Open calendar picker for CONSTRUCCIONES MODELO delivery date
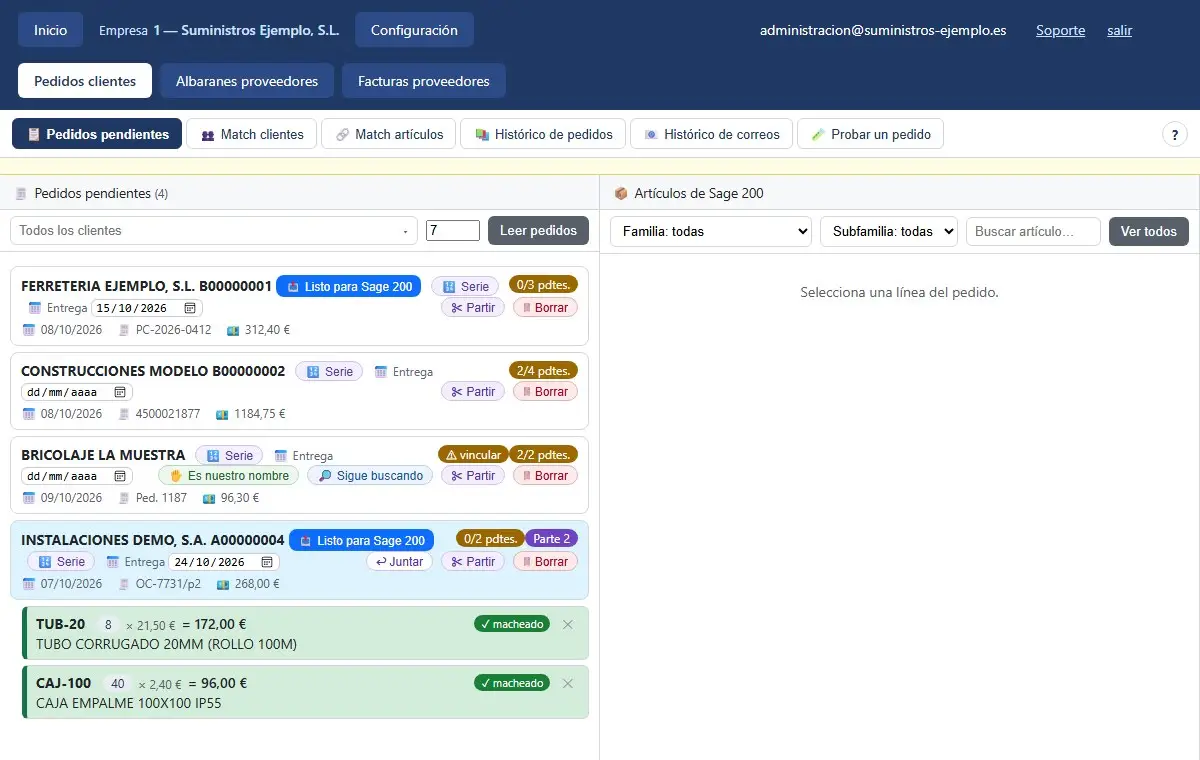The image size is (1200, 760). [120, 392]
